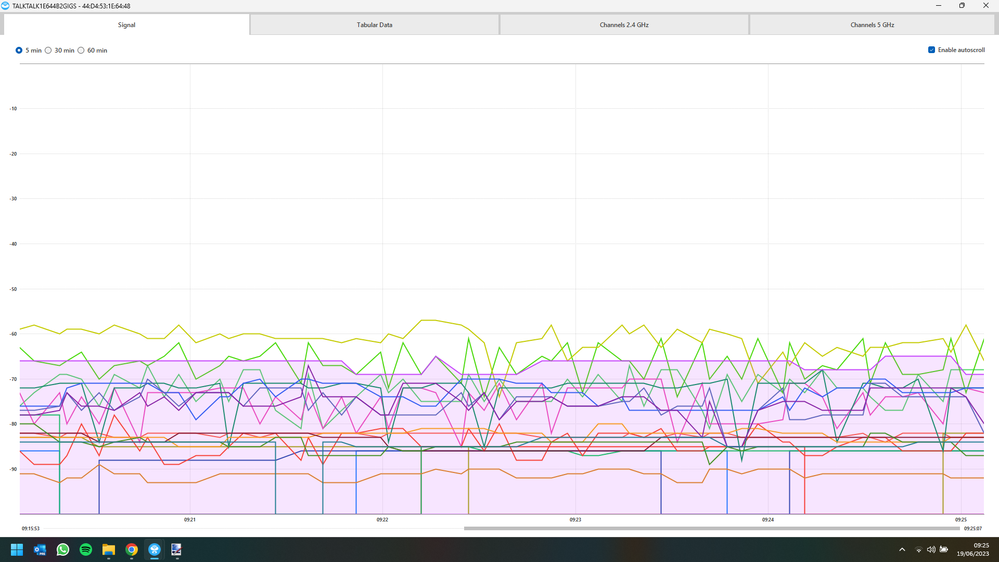Open the clock and date calendar flyout
Image resolution: width=999 pixels, height=562 pixels.
[974, 549]
